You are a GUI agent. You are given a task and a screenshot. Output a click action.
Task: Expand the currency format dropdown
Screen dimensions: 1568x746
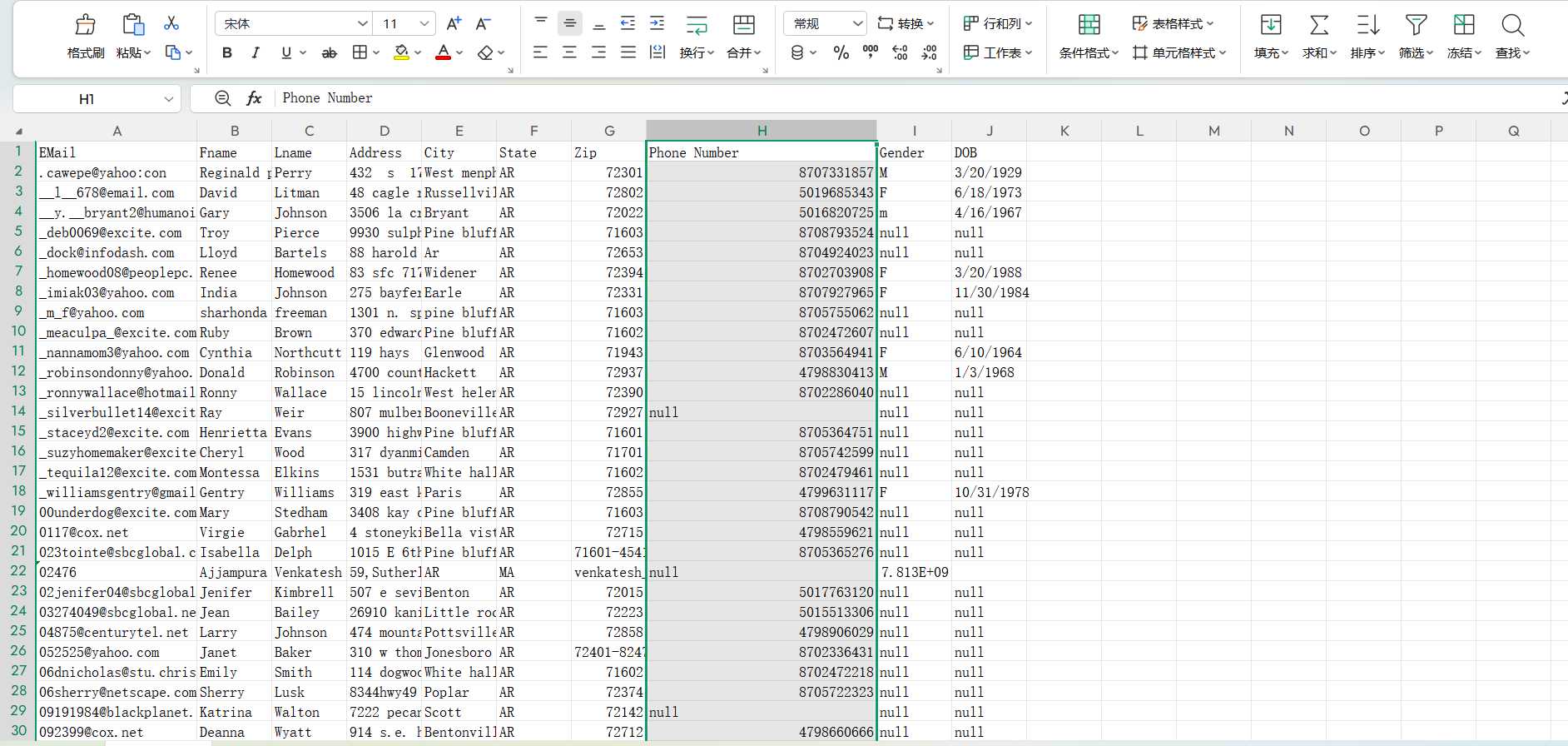coord(813,53)
